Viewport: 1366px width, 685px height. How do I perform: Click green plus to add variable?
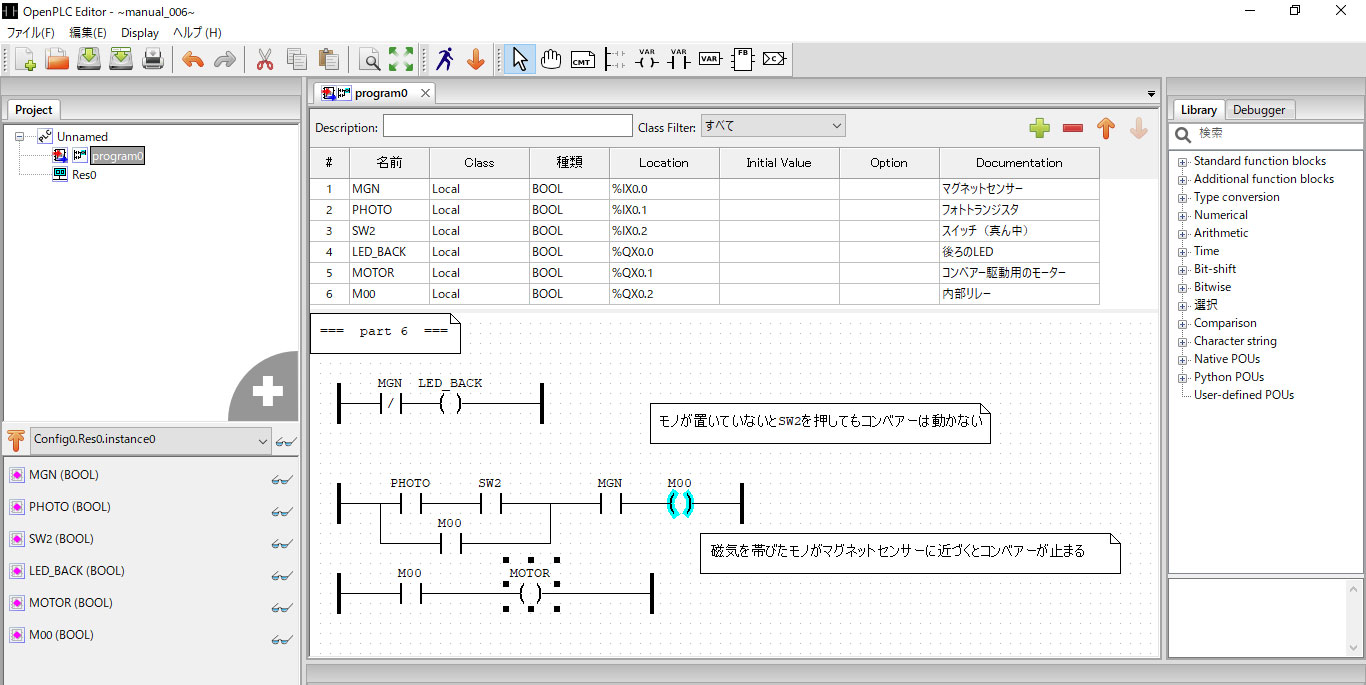pos(1040,128)
